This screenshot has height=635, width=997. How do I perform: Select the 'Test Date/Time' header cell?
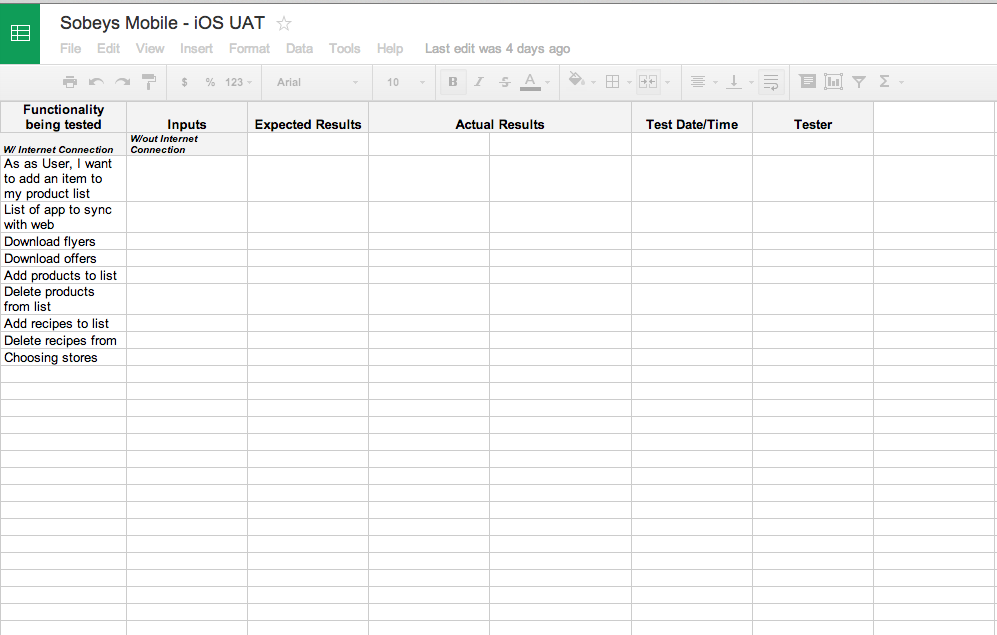pyautogui.click(x=692, y=117)
